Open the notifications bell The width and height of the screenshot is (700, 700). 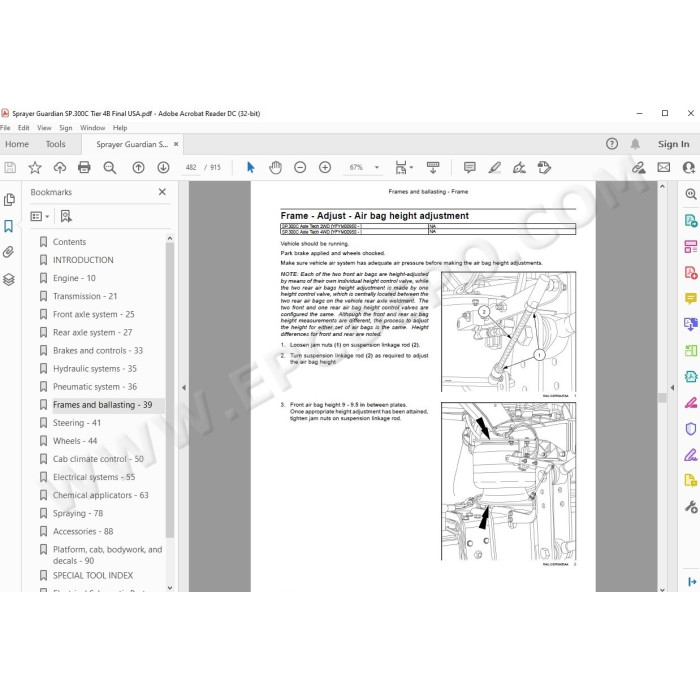[635, 144]
